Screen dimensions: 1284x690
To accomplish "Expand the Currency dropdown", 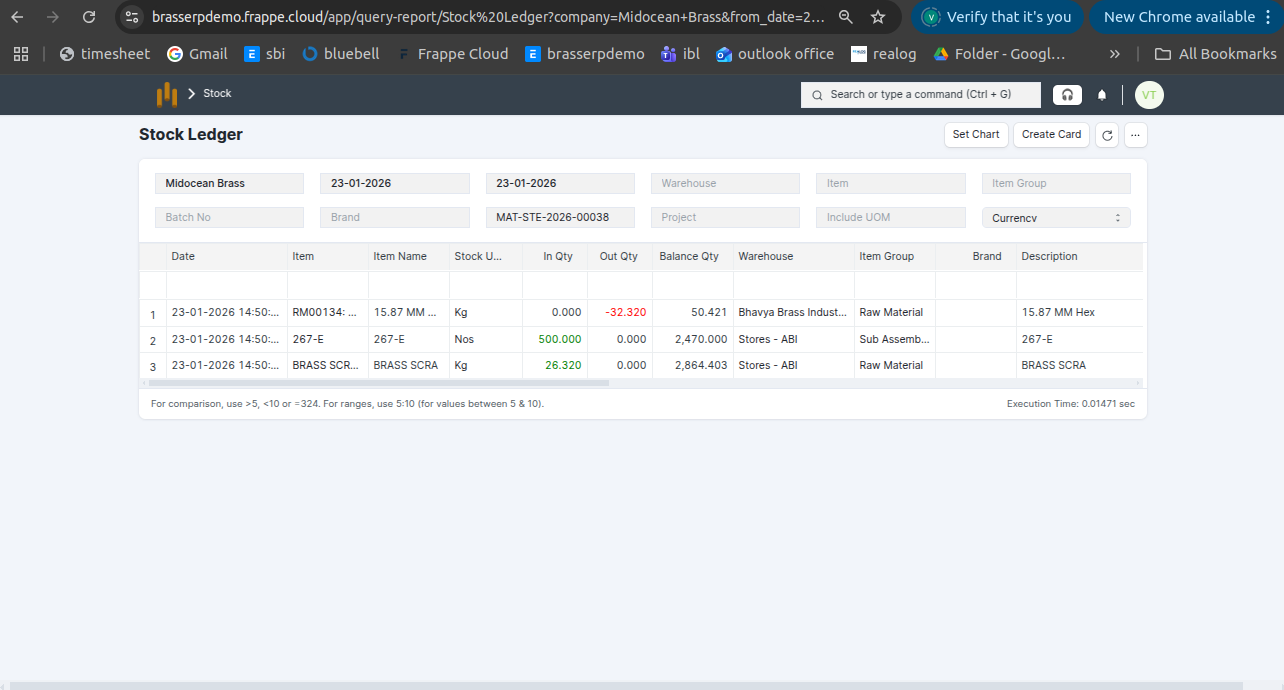I will click(x=1056, y=218).
